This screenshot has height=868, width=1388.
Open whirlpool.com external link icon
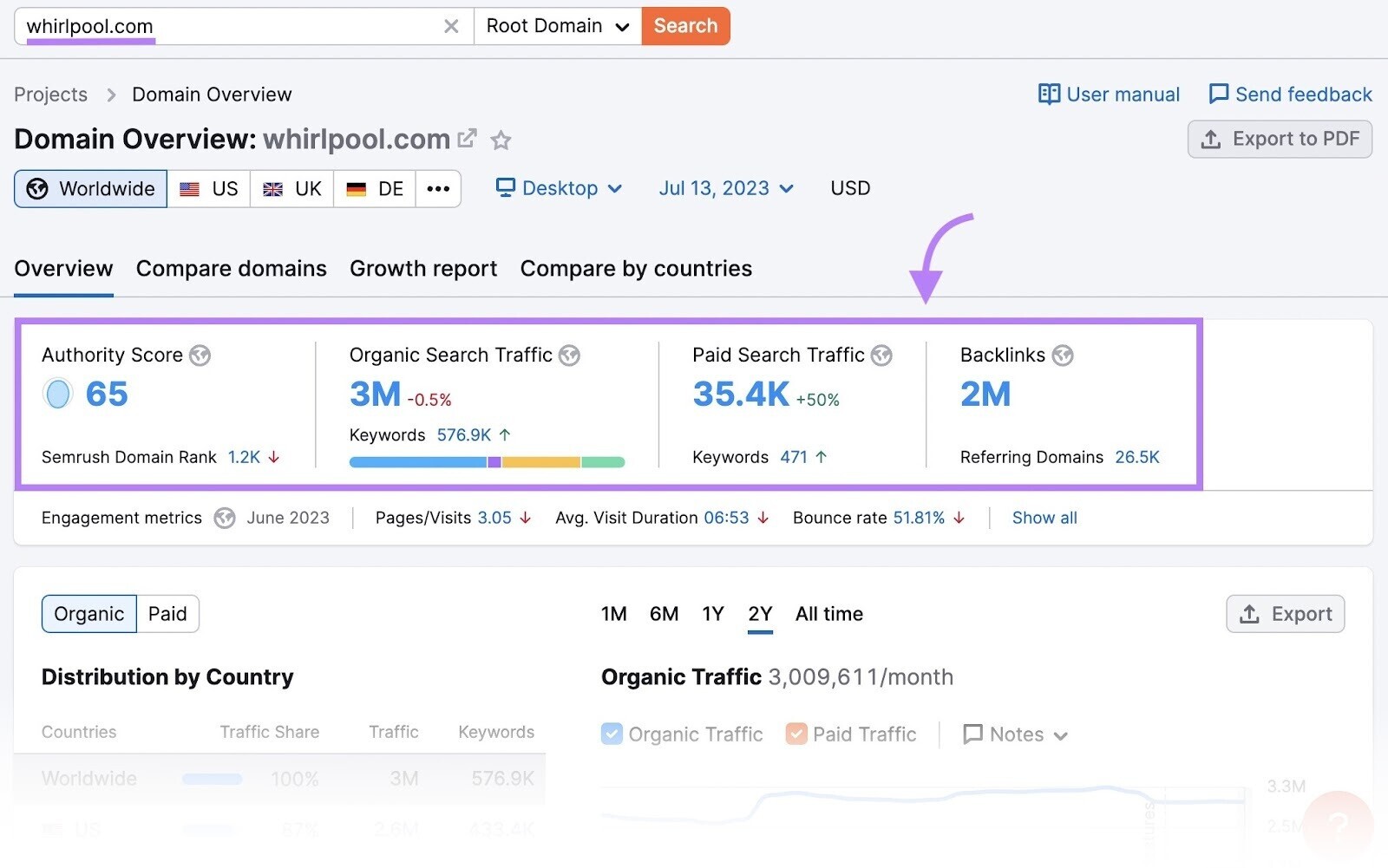pos(468,138)
